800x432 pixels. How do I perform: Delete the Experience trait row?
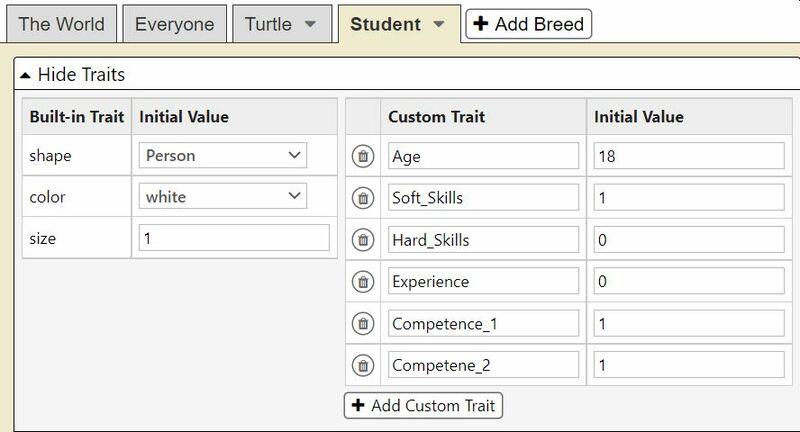pyautogui.click(x=363, y=282)
